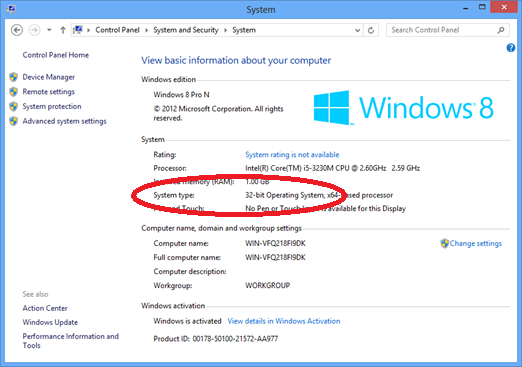522x367 pixels.
Task: Open Windows Update link
Action: [50, 322]
